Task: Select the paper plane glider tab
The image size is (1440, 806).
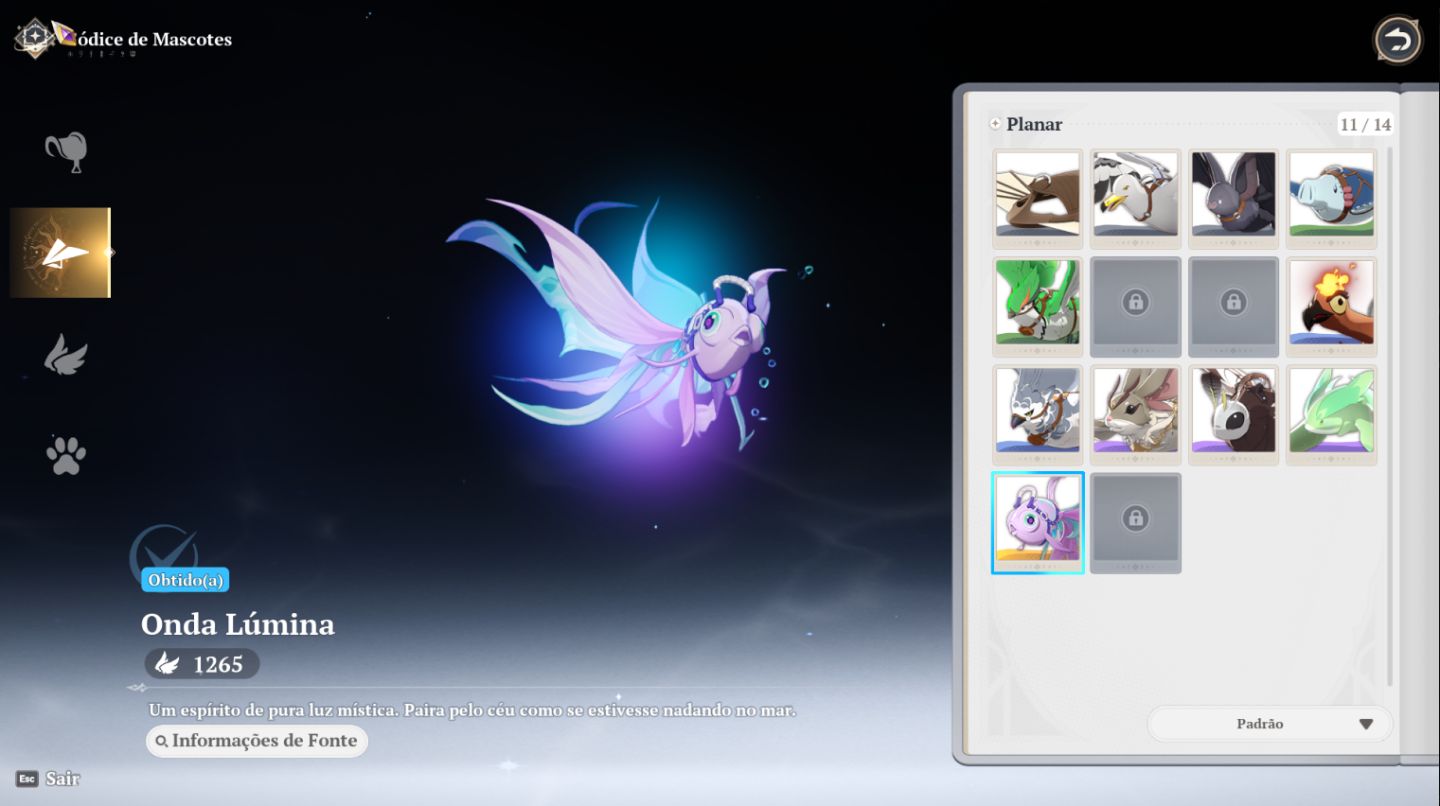Action: (x=60, y=252)
